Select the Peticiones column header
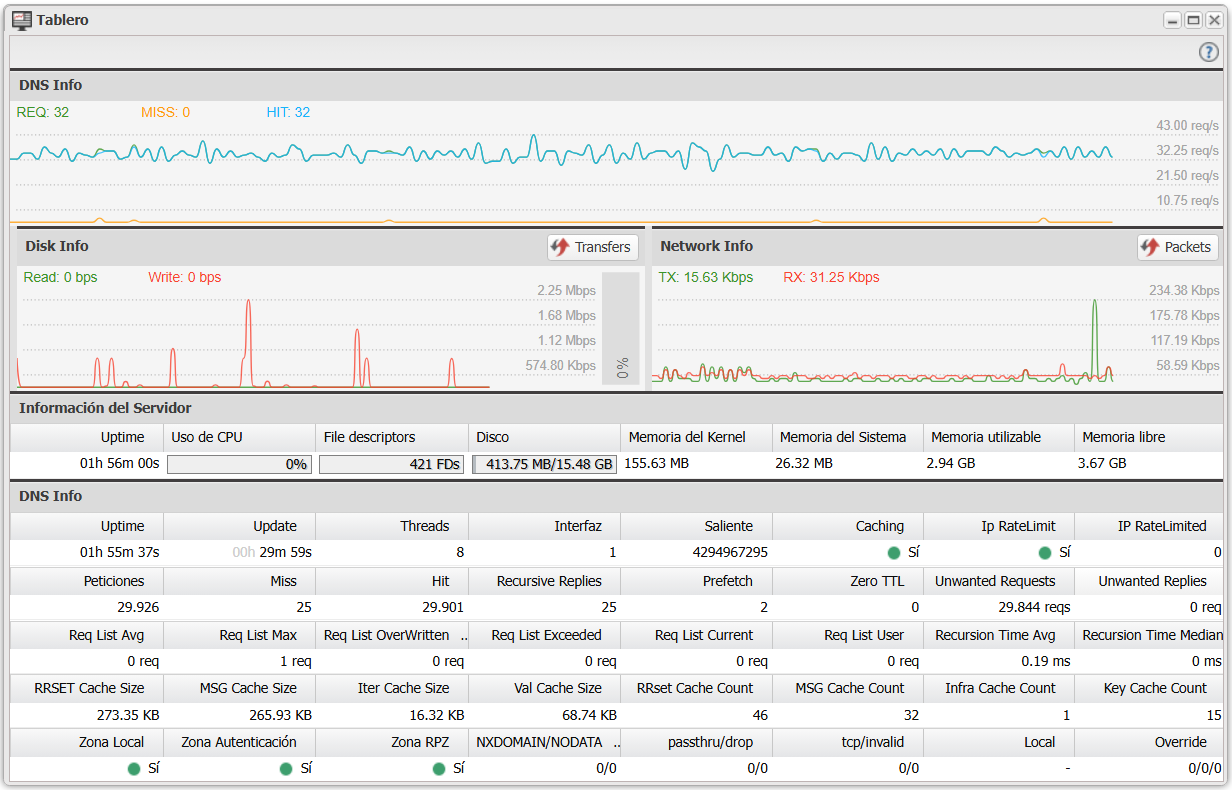The height and width of the screenshot is (790, 1232). click(x=114, y=581)
